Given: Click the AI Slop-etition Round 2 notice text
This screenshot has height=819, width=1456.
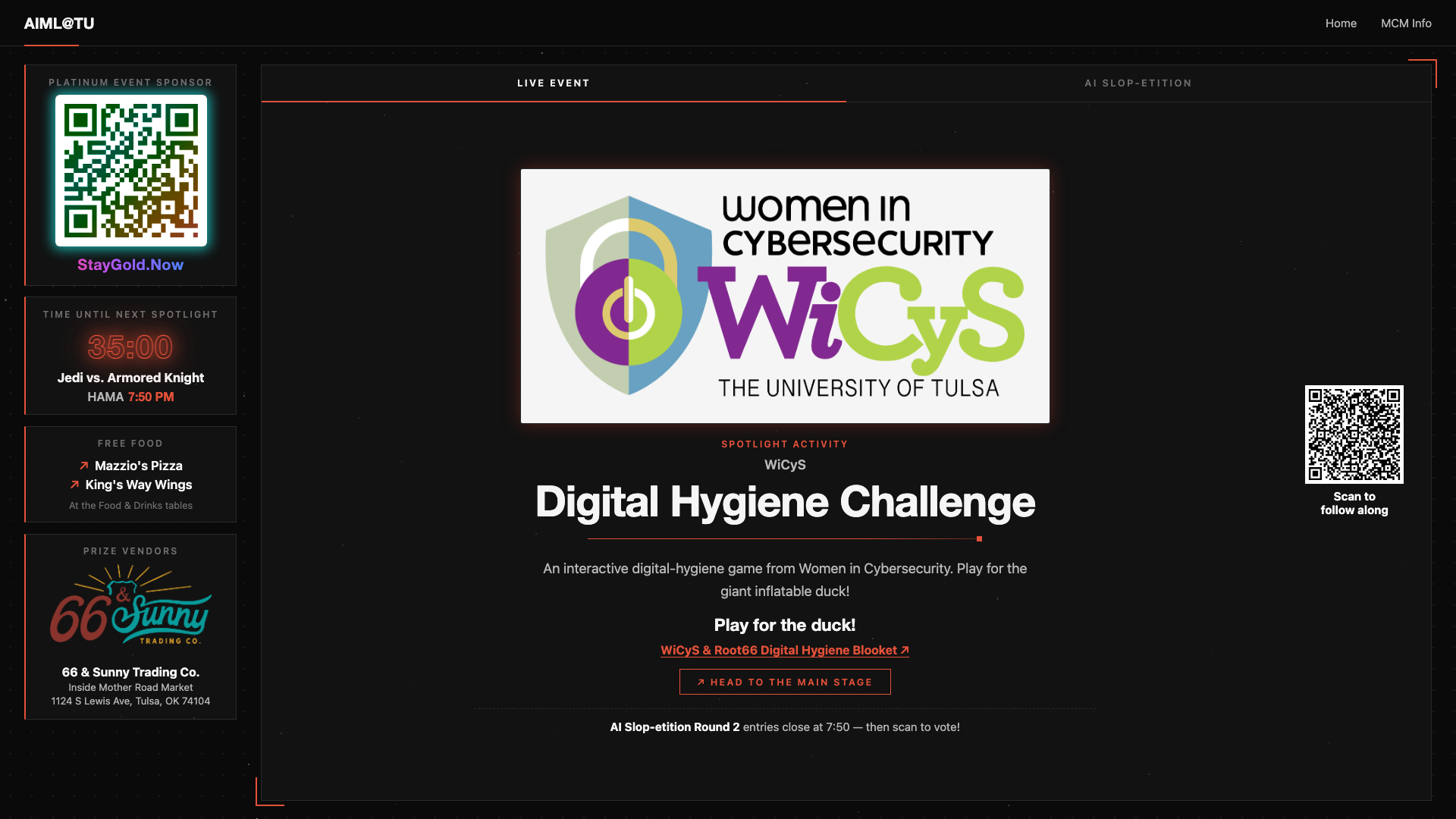Looking at the screenshot, I should point(785,727).
